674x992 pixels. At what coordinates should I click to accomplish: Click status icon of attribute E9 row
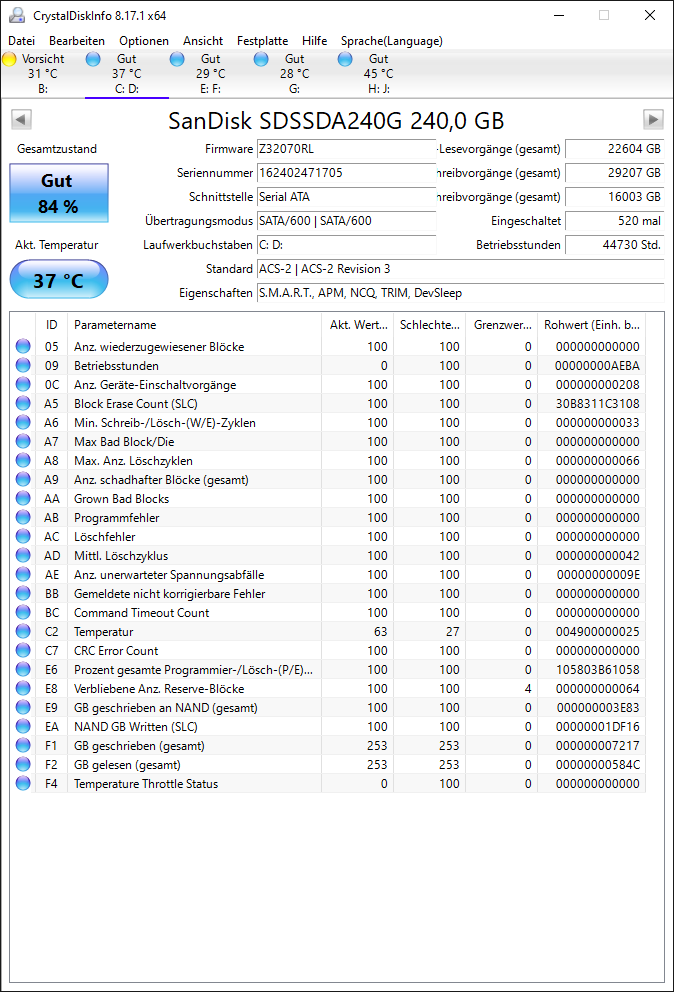[23, 707]
